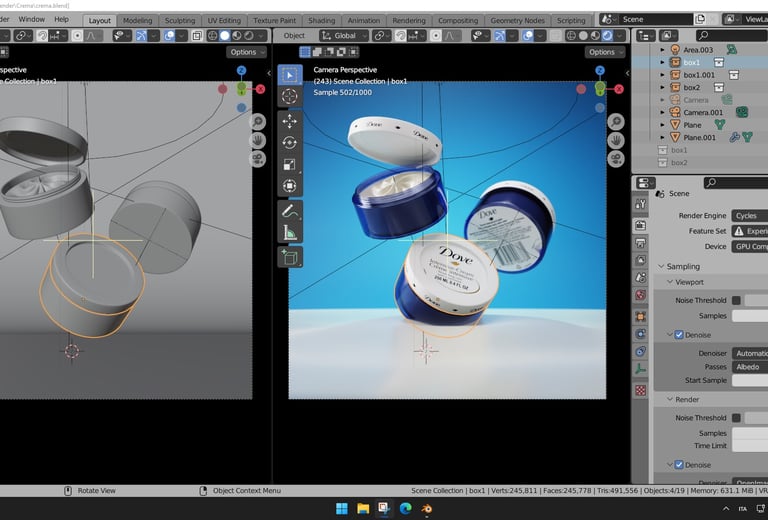Expand Area.003 in outliner
The height and width of the screenshot is (520, 768).
663,50
